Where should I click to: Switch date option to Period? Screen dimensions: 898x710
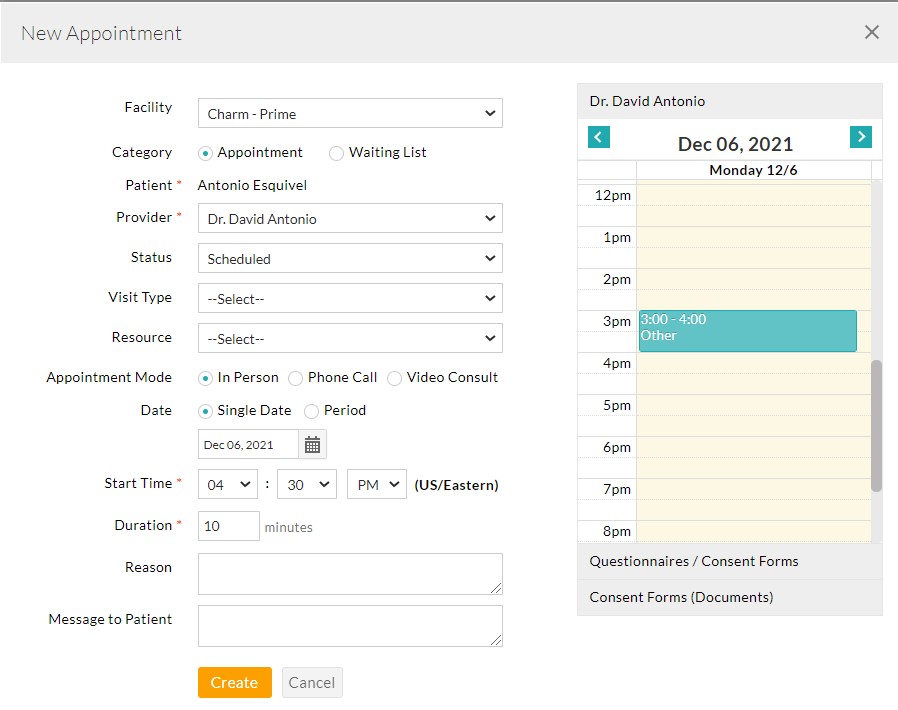pyautogui.click(x=312, y=411)
